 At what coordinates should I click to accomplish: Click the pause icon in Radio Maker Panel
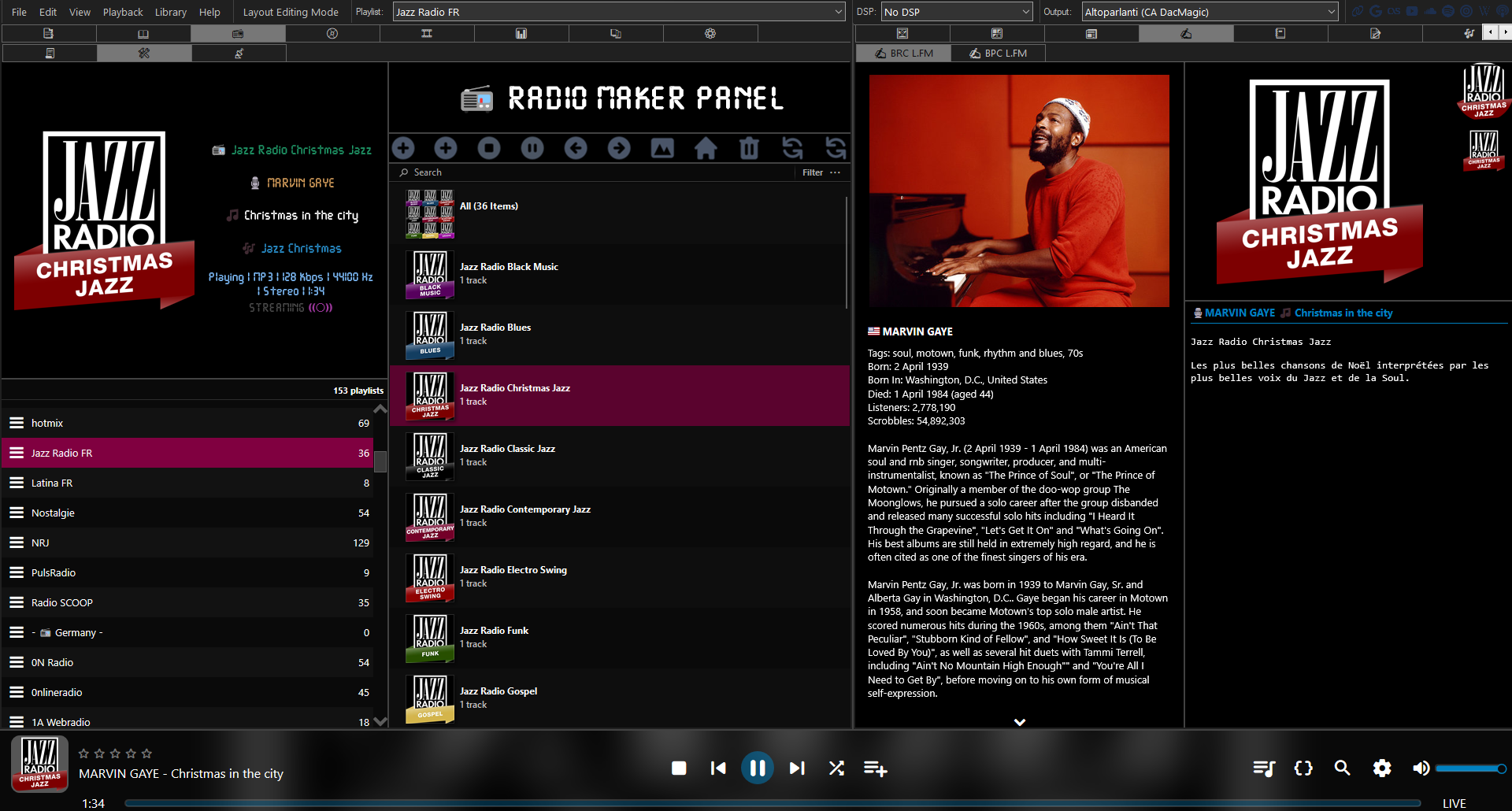pos(532,148)
